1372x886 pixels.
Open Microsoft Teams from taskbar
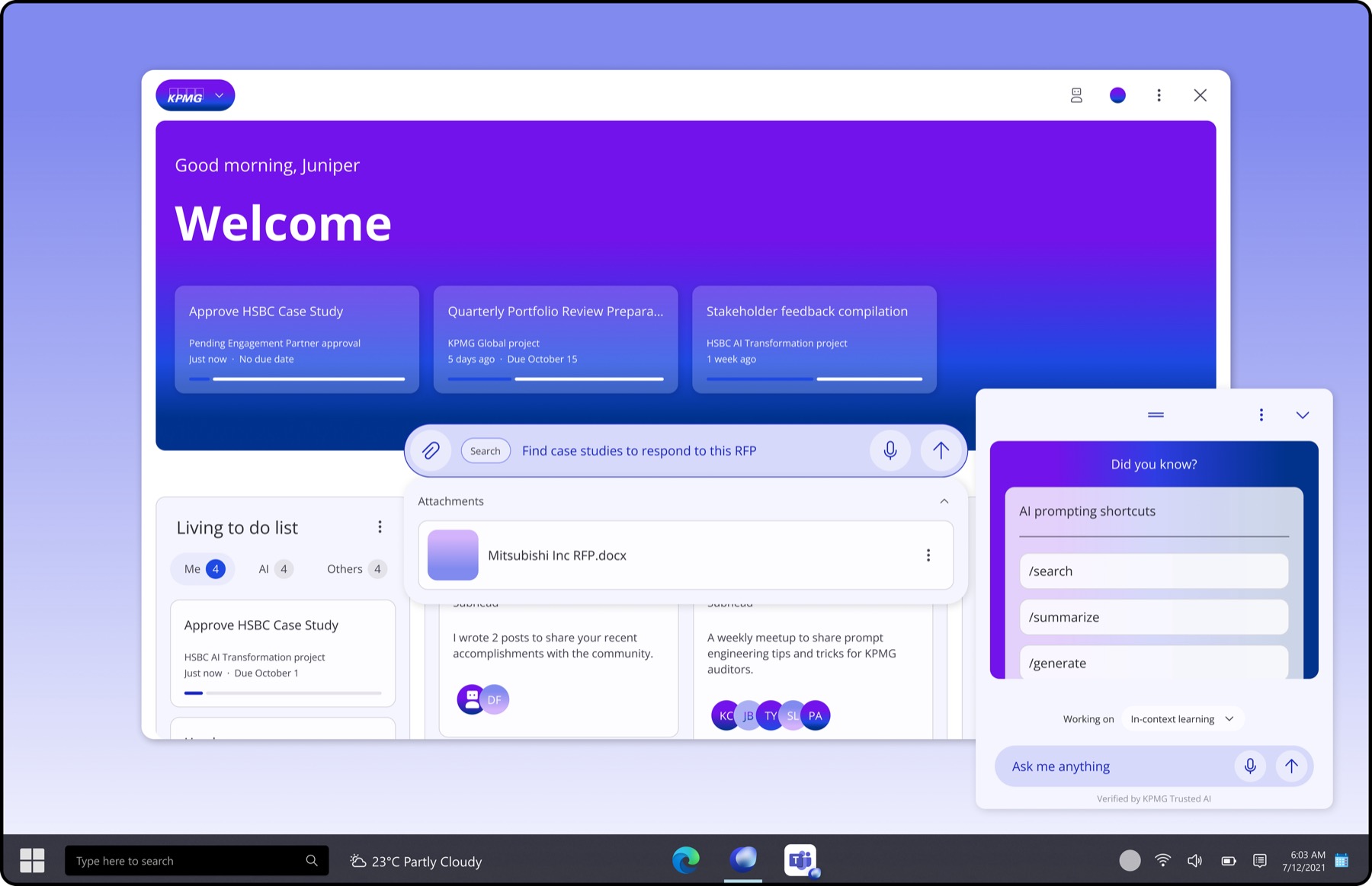(801, 861)
